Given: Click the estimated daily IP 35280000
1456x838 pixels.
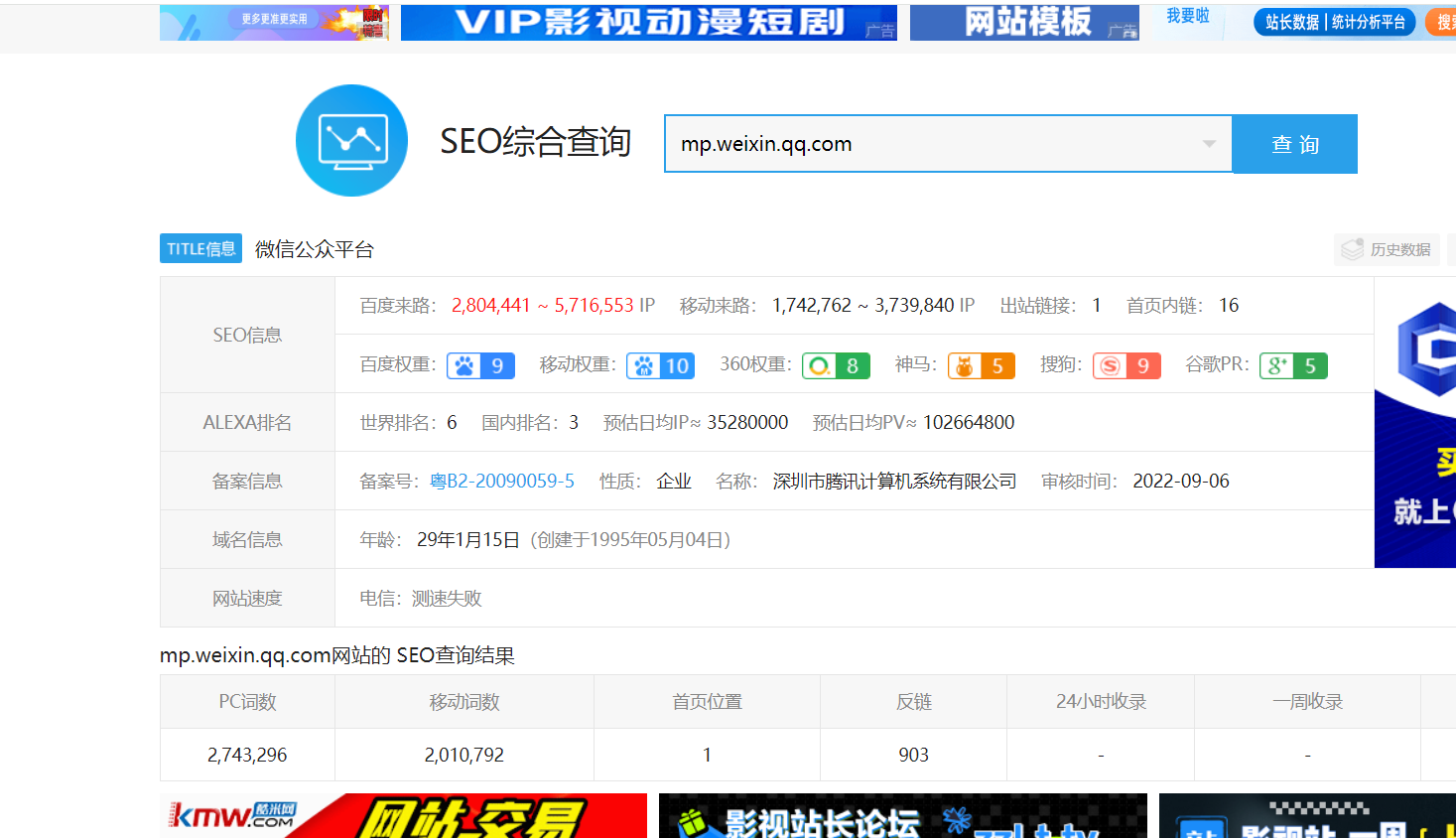Looking at the screenshot, I should pos(747,423).
